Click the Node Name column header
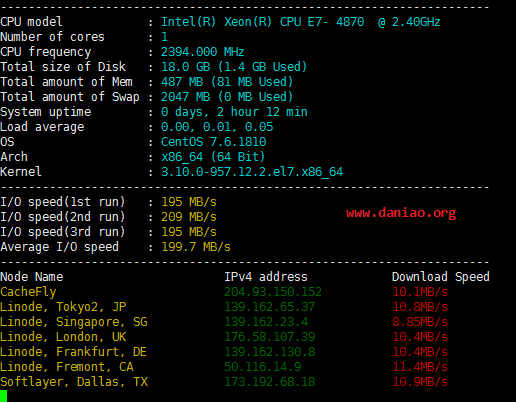 [32, 277]
